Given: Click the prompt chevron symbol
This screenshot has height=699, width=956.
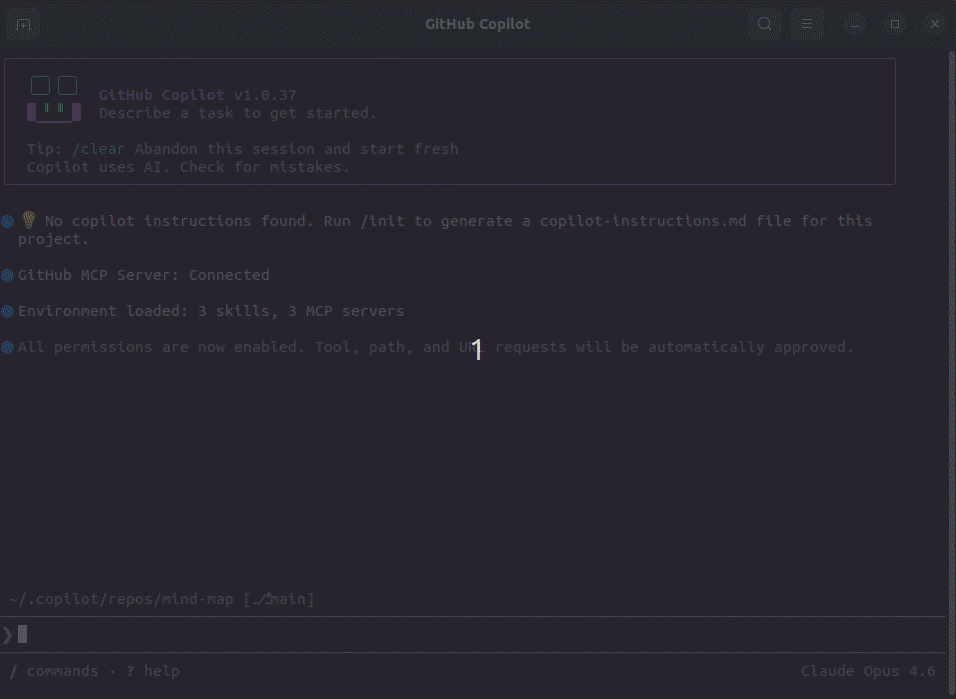Looking at the screenshot, I should (x=7, y=635).
